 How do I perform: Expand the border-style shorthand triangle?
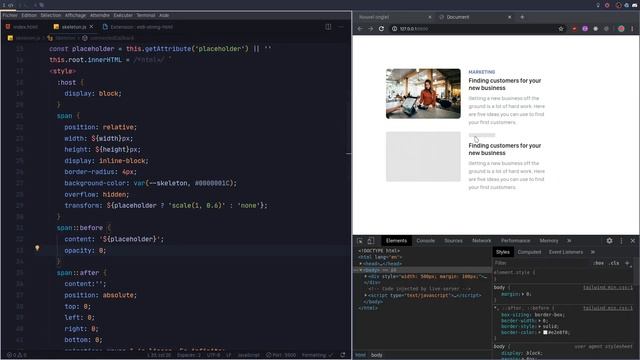(x=540, y=327)
